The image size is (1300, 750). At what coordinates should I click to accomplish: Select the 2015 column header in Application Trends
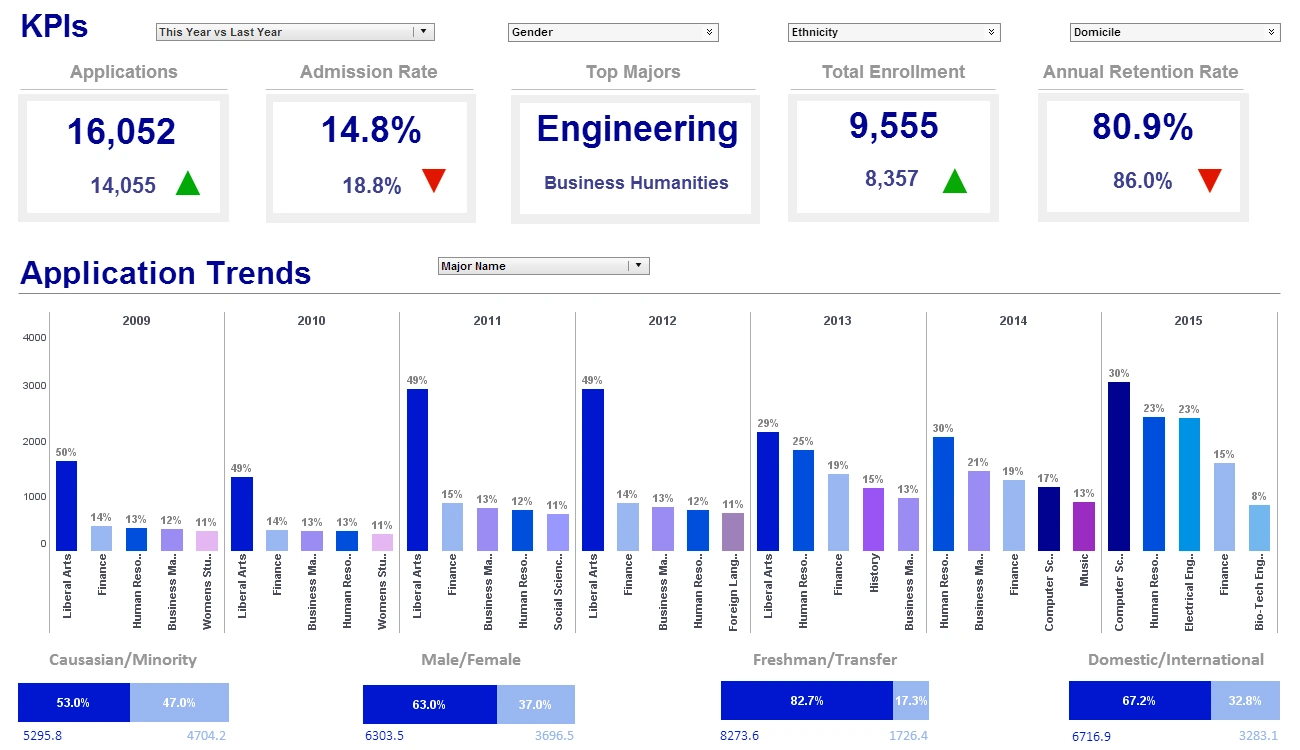click(1188, 320)
